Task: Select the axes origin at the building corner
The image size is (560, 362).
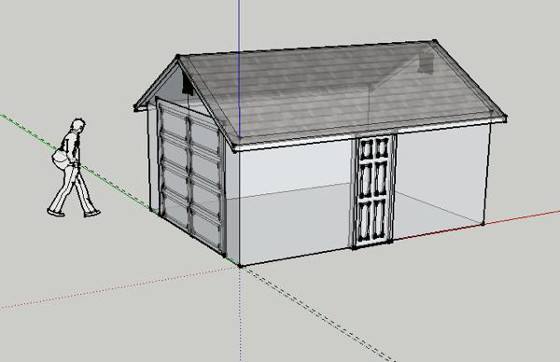Action: pyautogui.click(x=240, y=266)
